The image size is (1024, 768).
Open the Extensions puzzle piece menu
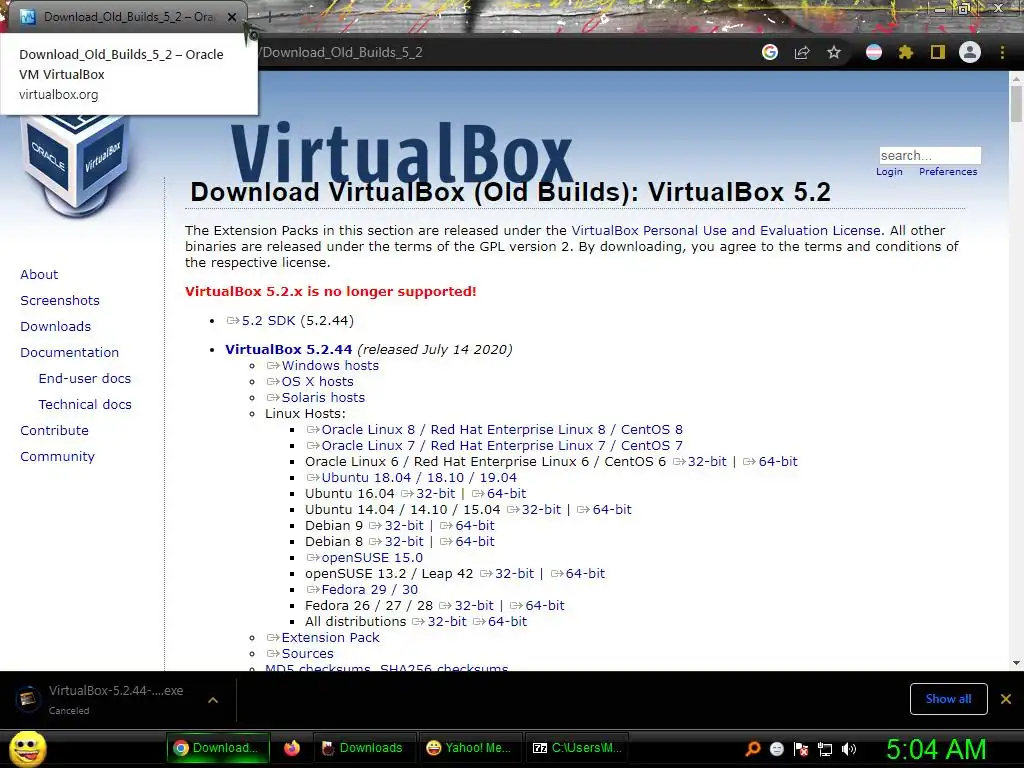coord(905,52)
